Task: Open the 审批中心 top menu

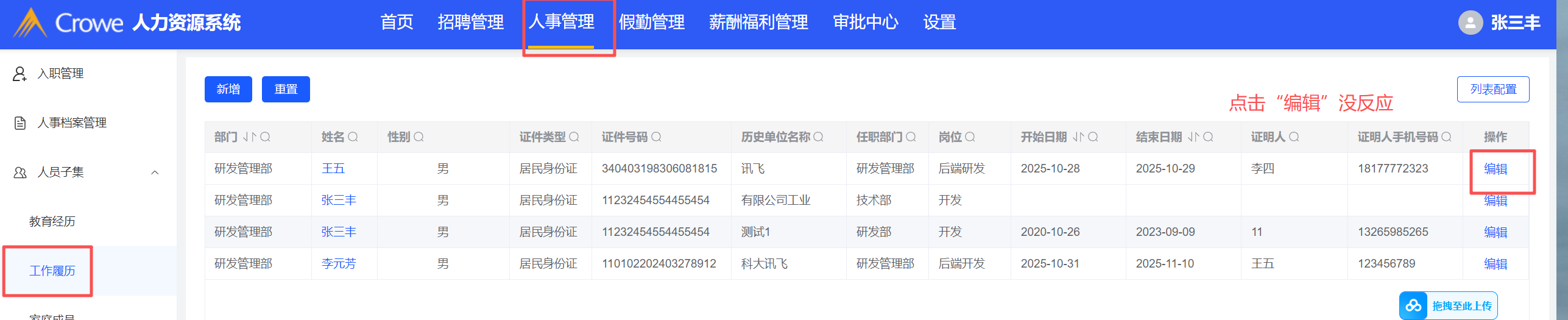Action: (x=866, y=23)
